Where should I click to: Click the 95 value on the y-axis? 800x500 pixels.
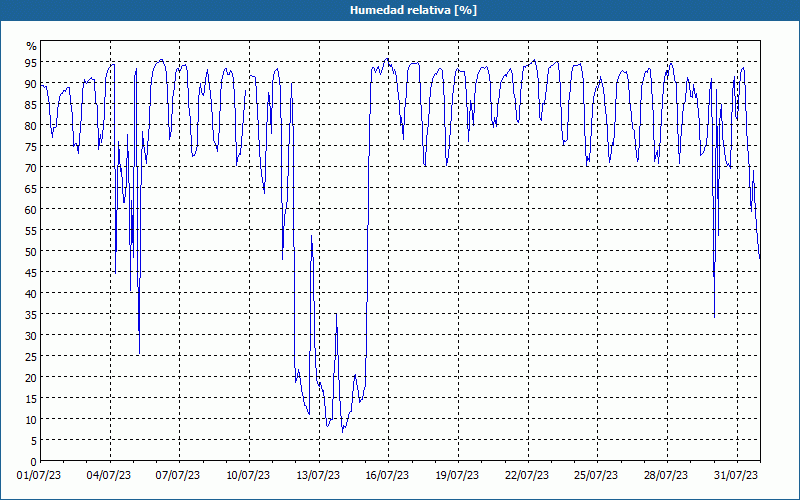pyautogui.click(x=31, y=63)
